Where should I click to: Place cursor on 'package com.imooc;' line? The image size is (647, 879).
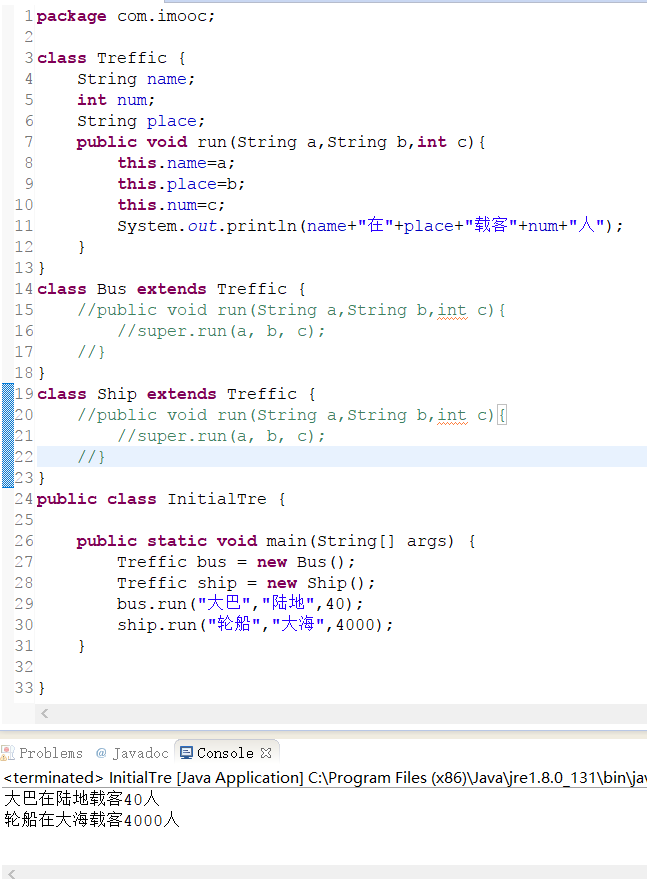coord(126,16)
